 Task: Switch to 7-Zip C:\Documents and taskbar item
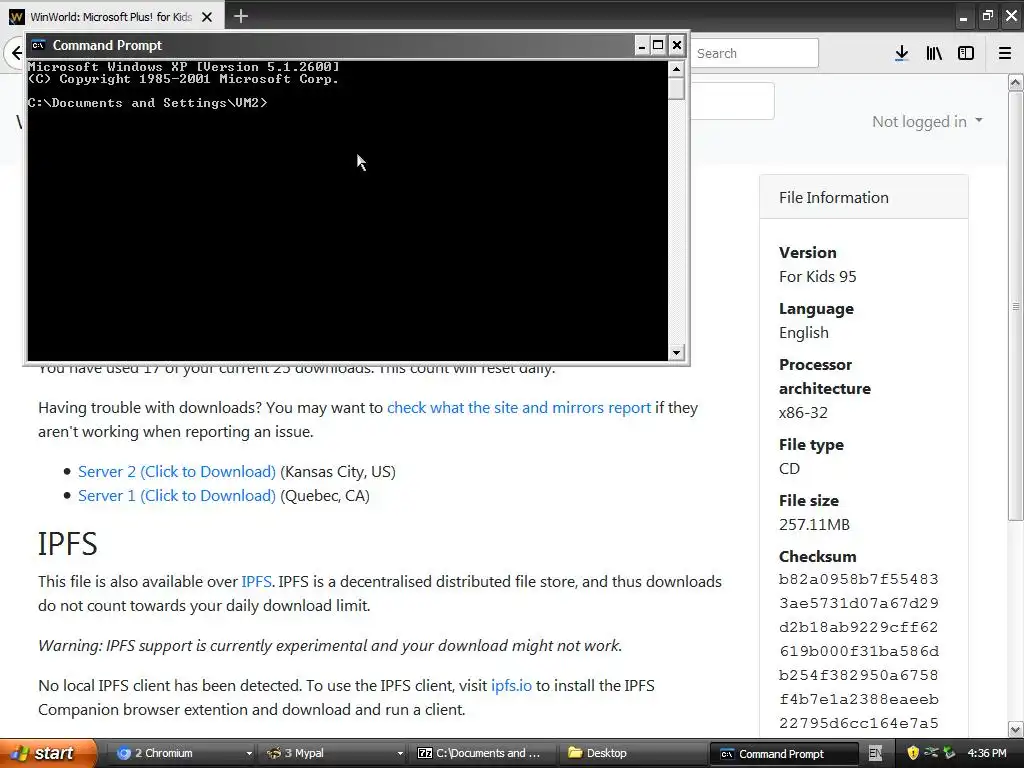click(x=483, y=753)
